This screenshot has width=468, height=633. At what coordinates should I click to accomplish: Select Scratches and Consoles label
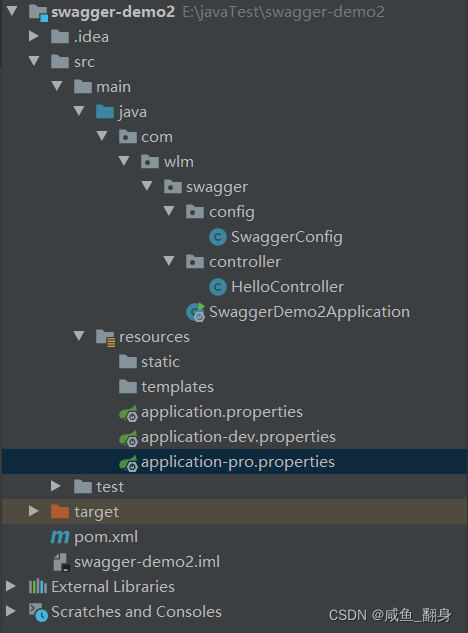[x=136, y=612]
